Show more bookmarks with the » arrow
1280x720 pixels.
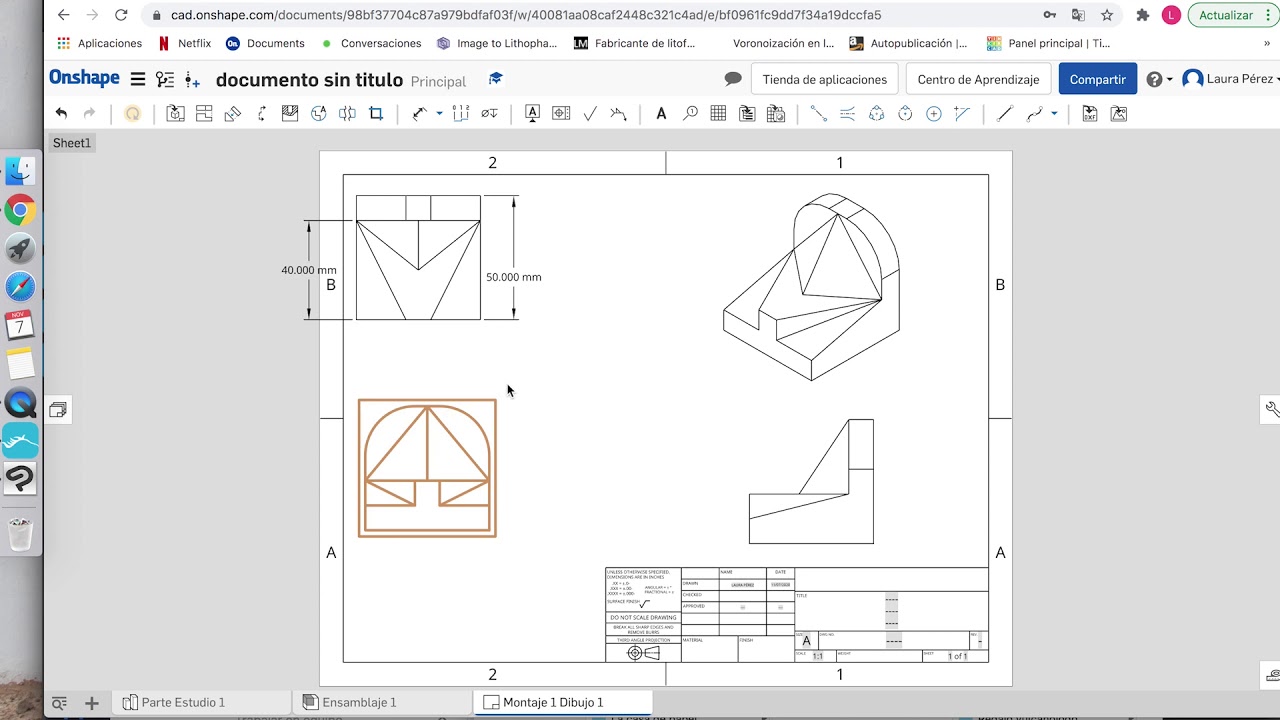tap(1267, 43)
